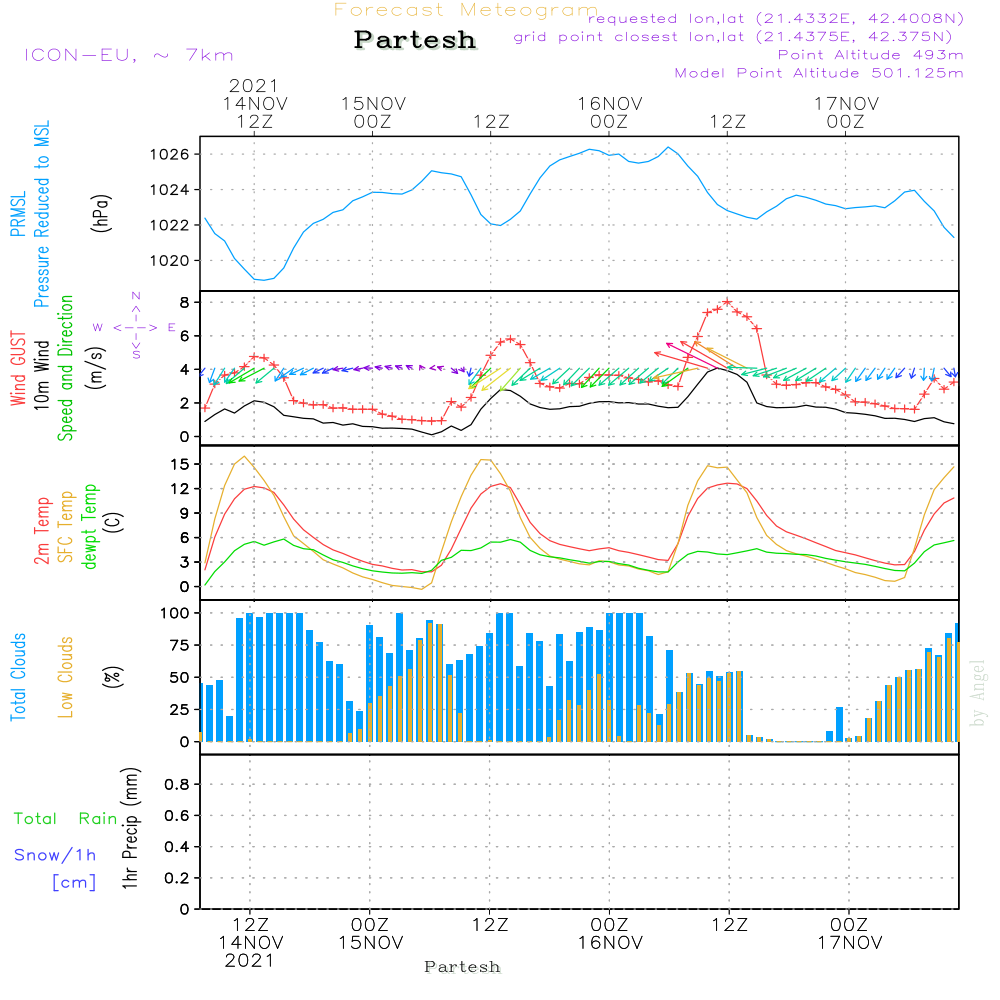Click the 'Forecast Meteogram' heading
Image resolution: width=1000 pixels, height=1000 pixels.
click(x=466, y=10)
